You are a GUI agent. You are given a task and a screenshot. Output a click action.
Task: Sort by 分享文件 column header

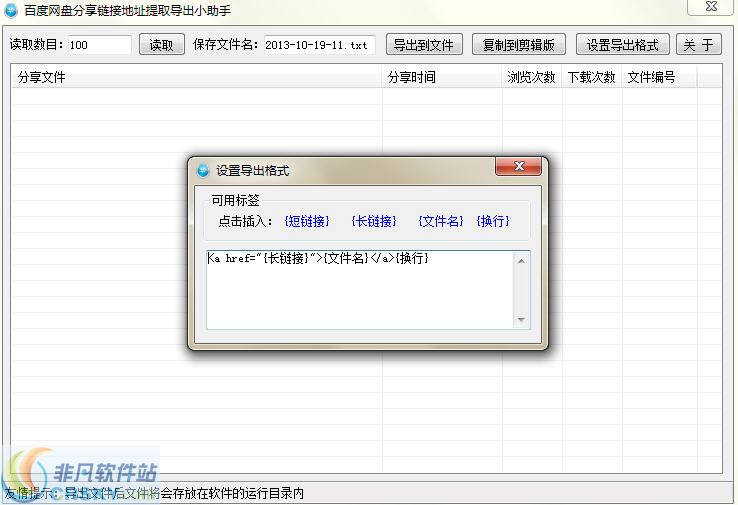click(197, 77)
